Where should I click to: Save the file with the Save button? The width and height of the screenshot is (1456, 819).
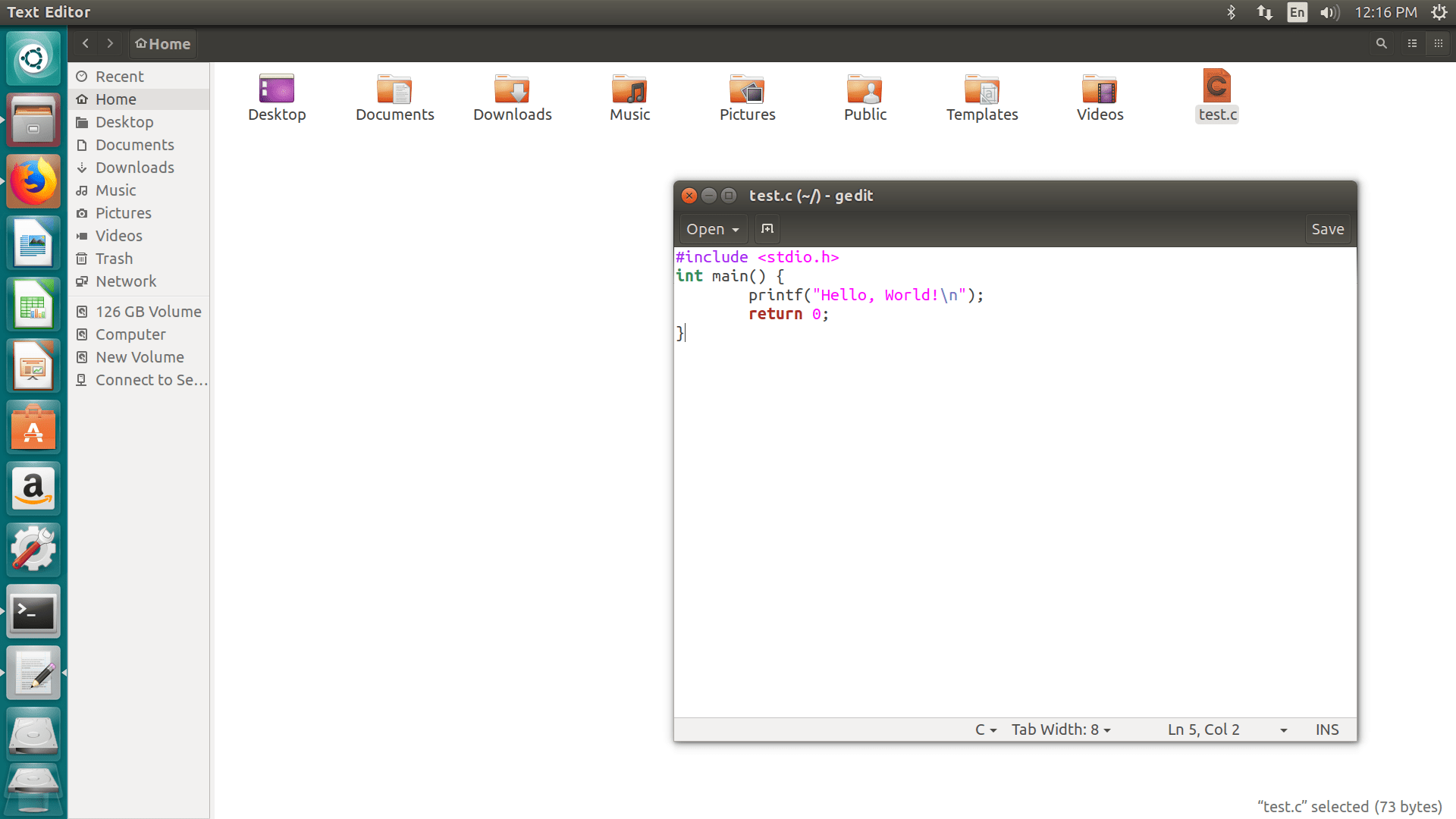tap(1326, 229)
